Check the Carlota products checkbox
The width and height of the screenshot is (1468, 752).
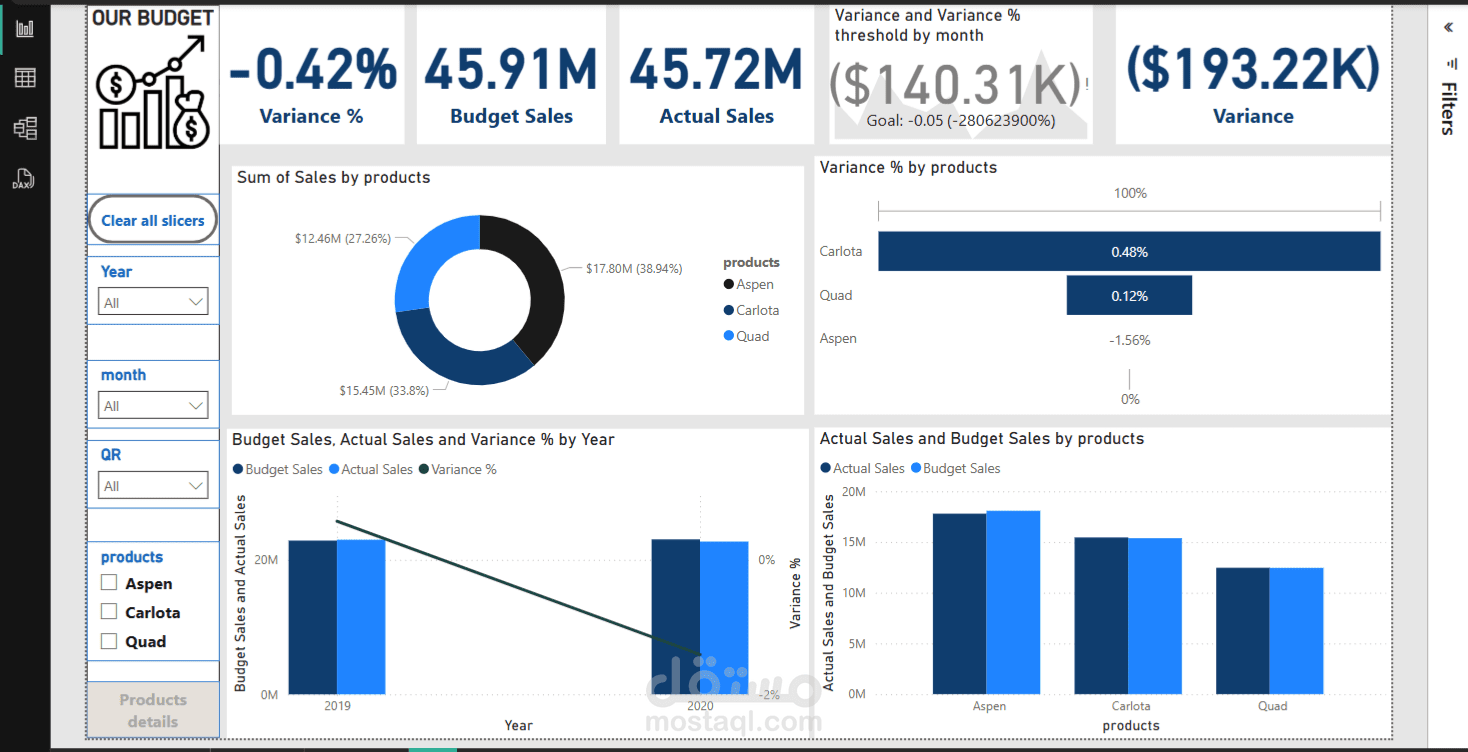click(109, 612)
